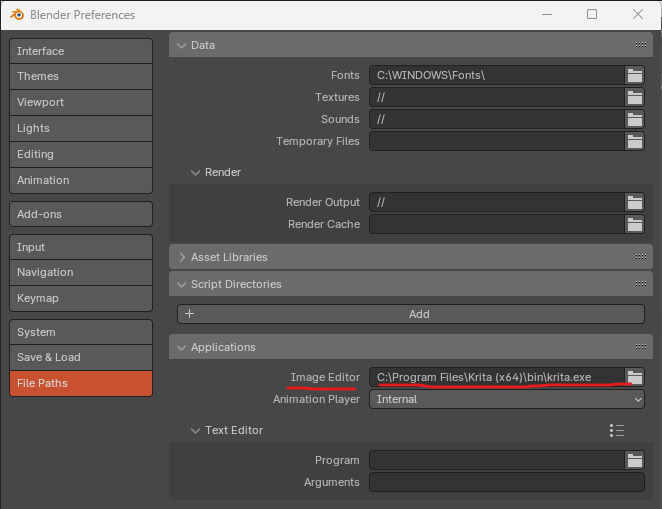662x509 pixels.
Task: Click Add button for script directory
Action: pos(411,314)
